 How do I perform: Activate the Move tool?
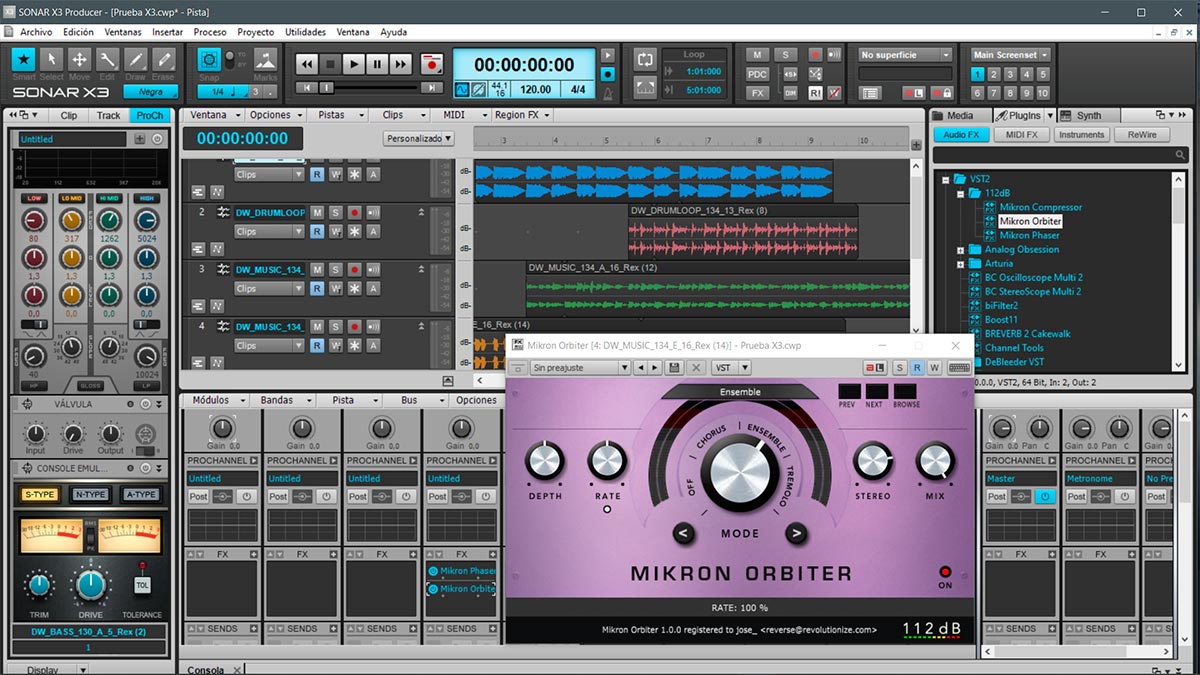79,59
